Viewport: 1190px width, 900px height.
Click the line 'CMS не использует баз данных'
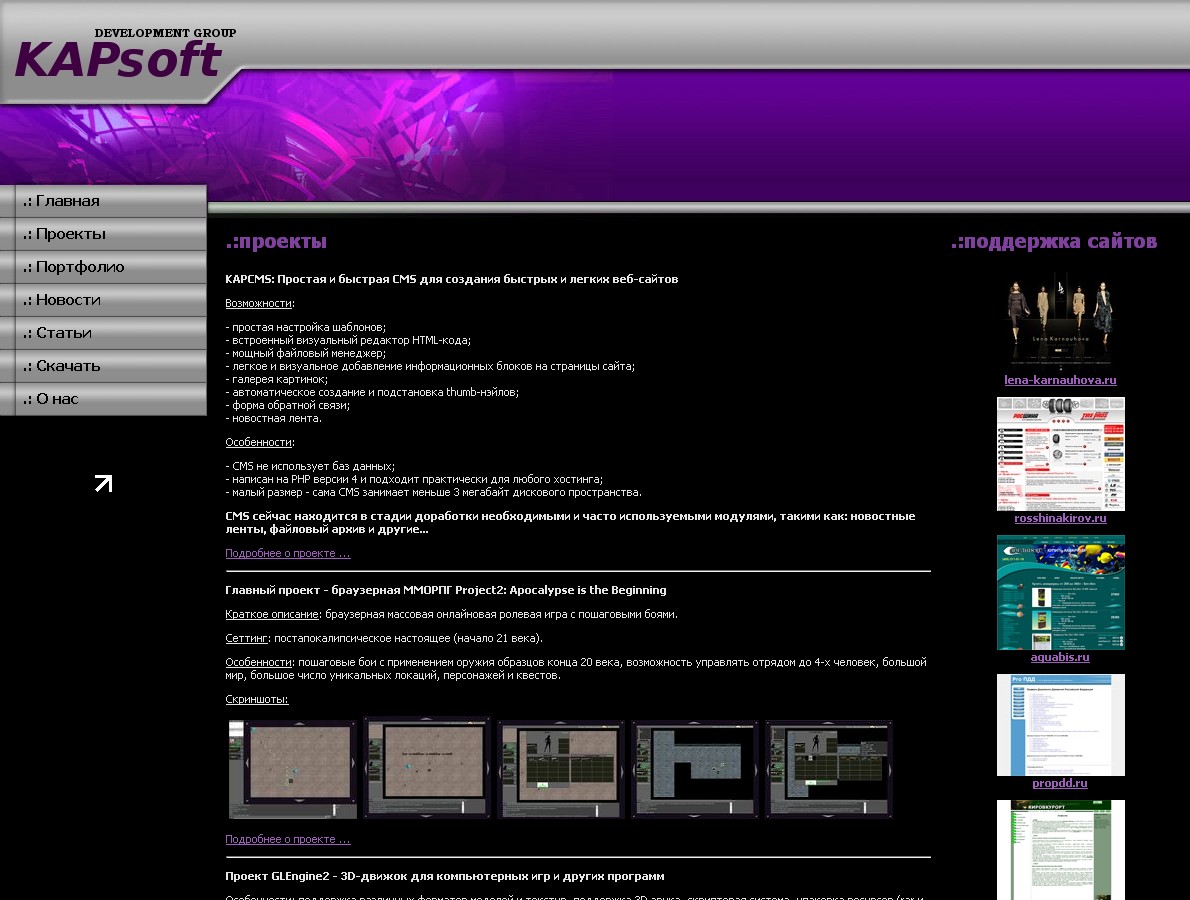click(310, 467)
